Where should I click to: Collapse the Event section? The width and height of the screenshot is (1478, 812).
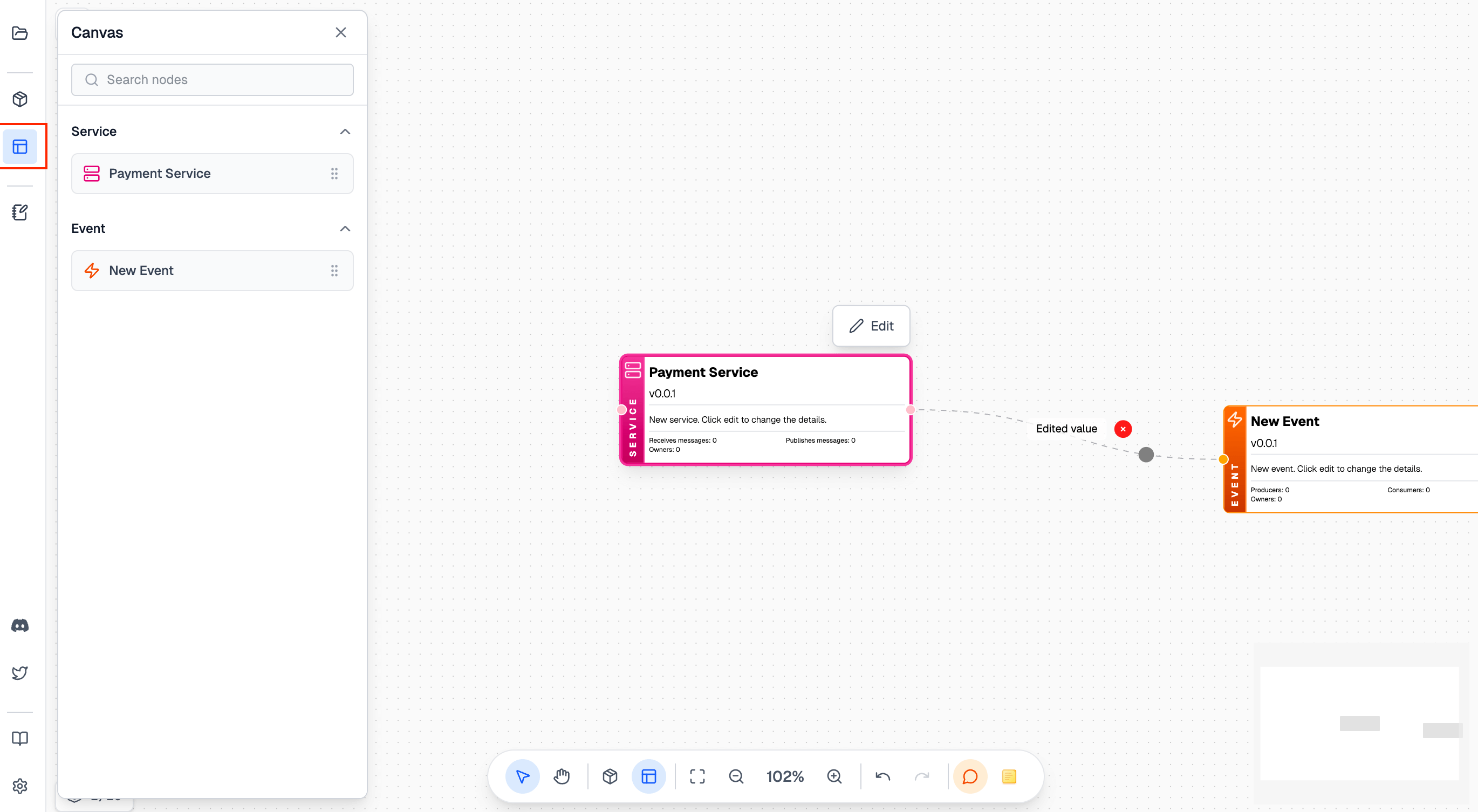pos(345,228)
